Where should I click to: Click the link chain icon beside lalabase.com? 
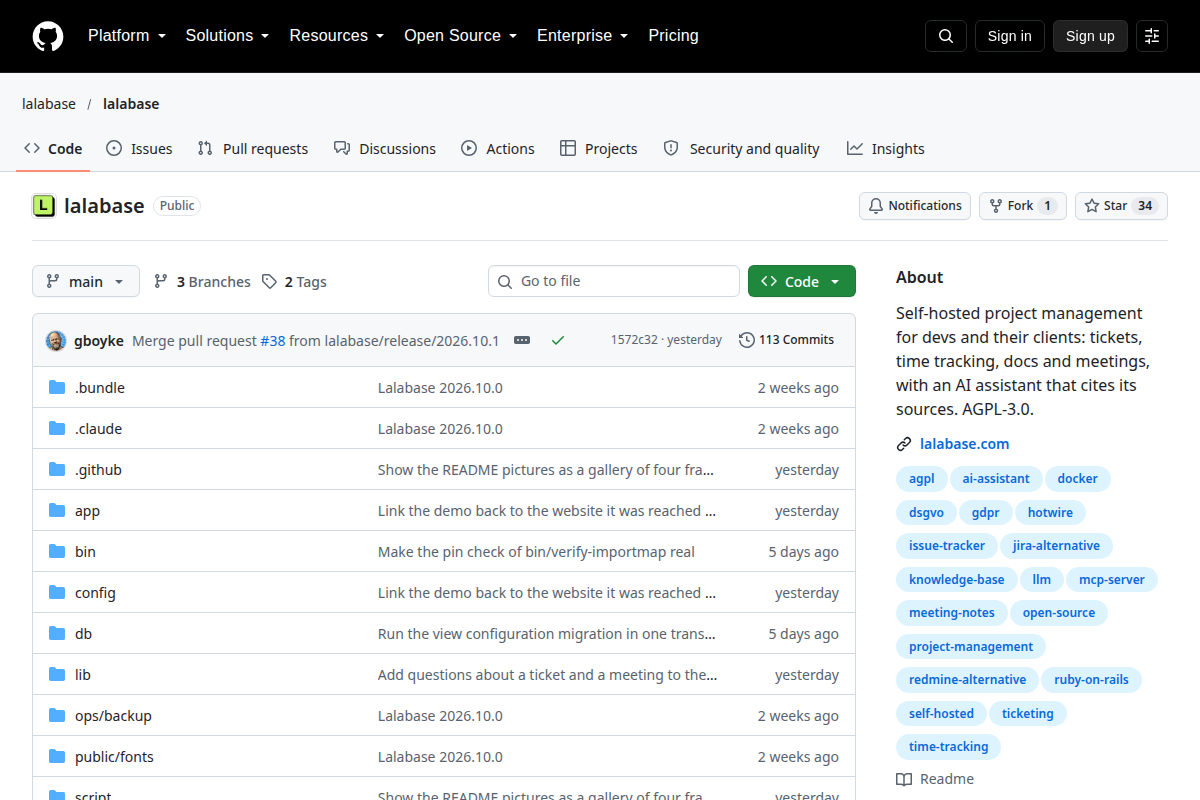click(904, 444)
